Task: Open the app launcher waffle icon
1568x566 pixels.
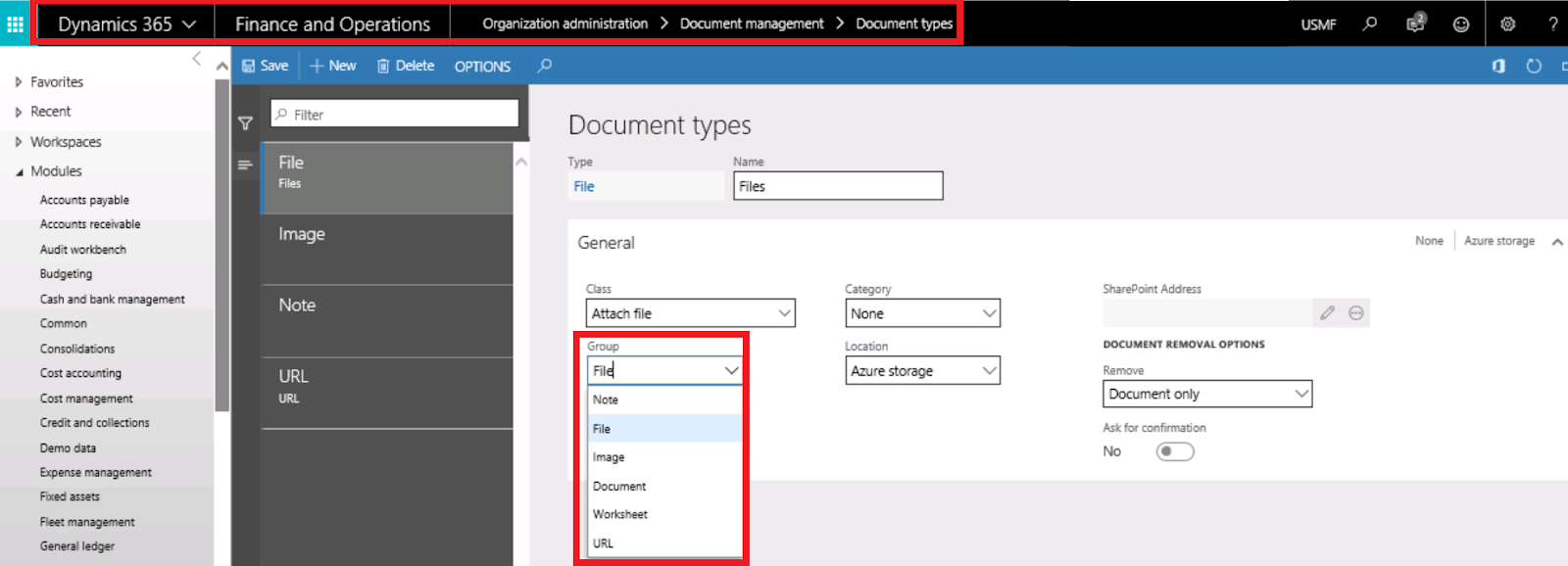Action: [15, 24]
